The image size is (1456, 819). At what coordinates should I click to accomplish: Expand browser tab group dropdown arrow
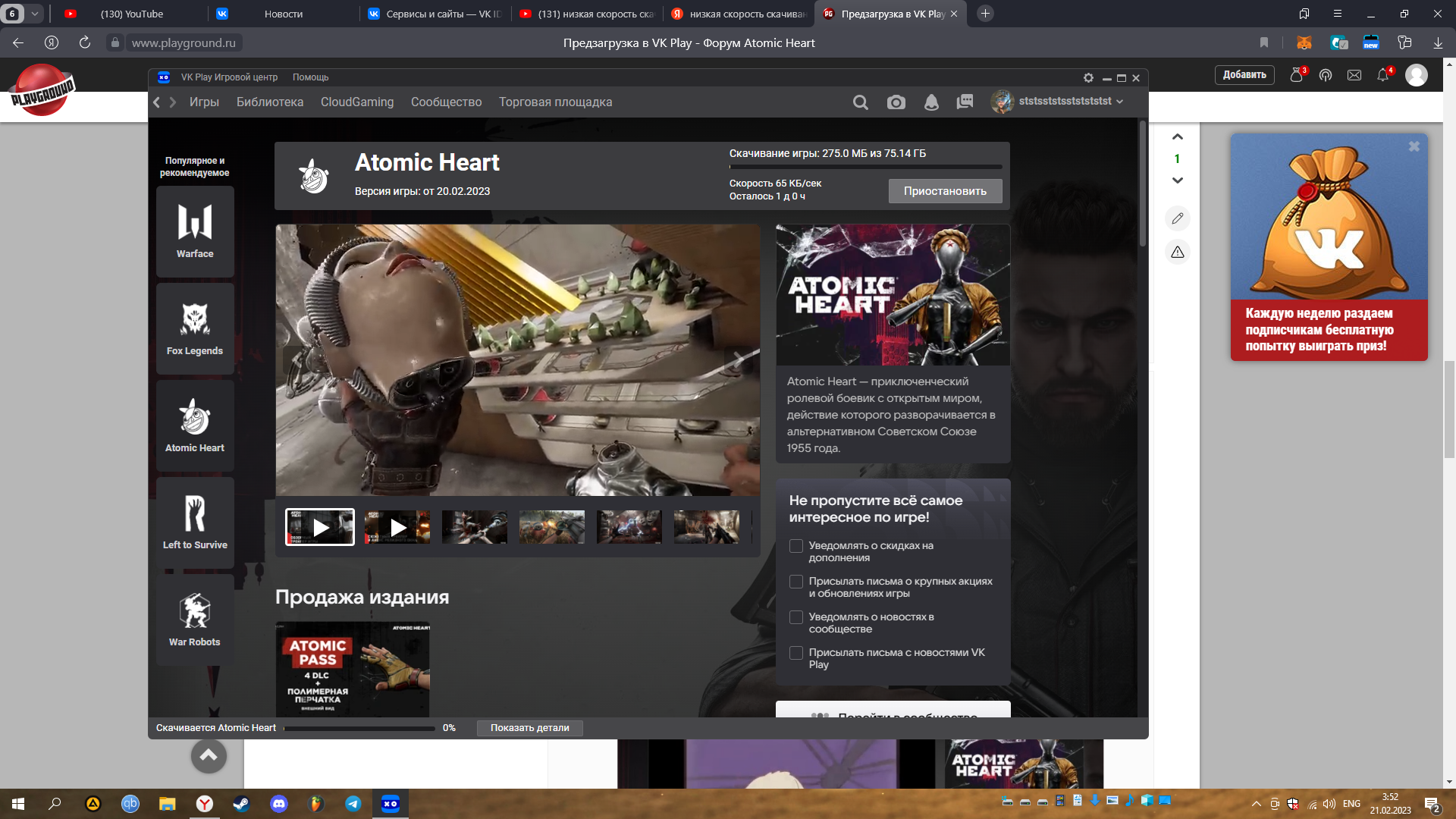point(34,14)
